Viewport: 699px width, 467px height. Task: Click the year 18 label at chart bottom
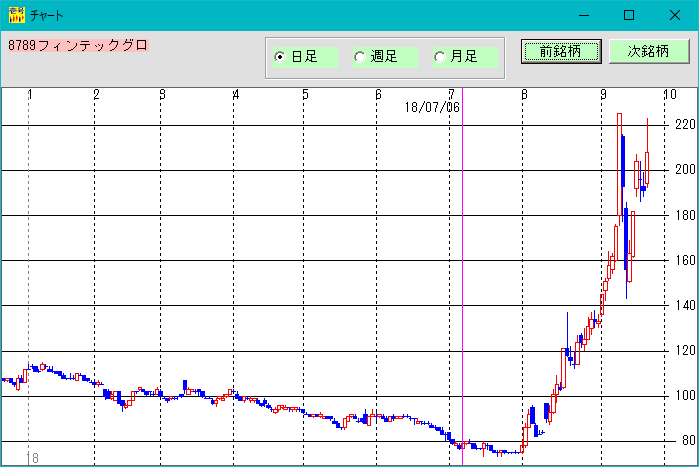point(33,458)
